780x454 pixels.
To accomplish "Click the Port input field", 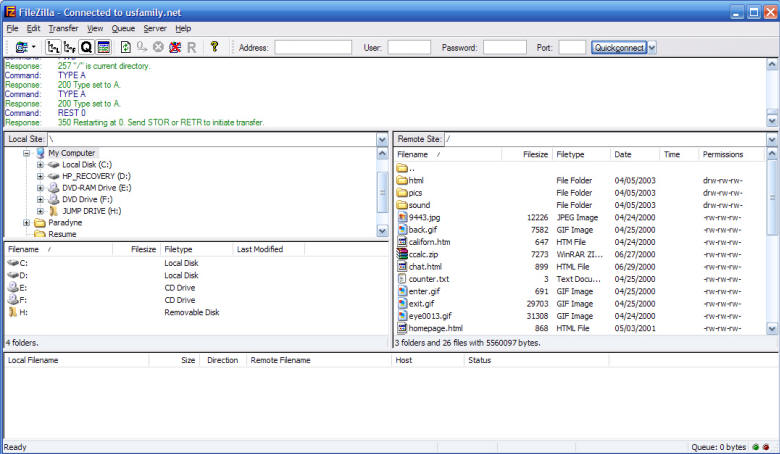I will click(x=572, y=48).
